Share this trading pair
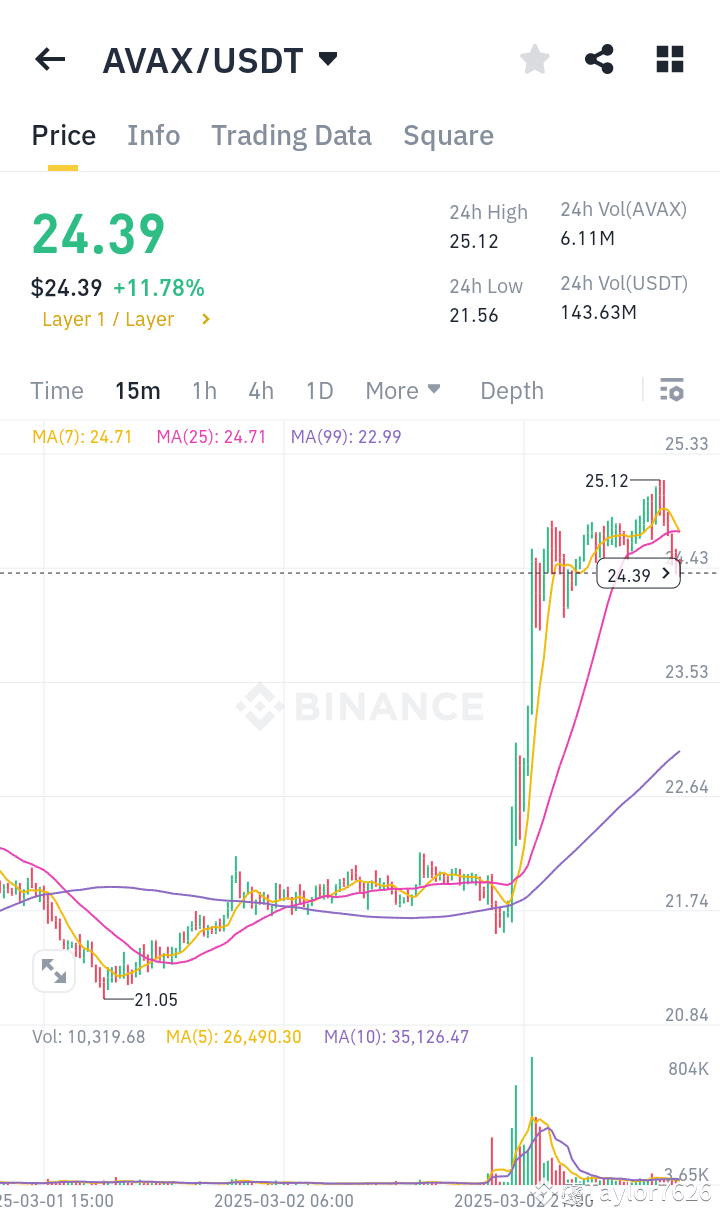 599,59
